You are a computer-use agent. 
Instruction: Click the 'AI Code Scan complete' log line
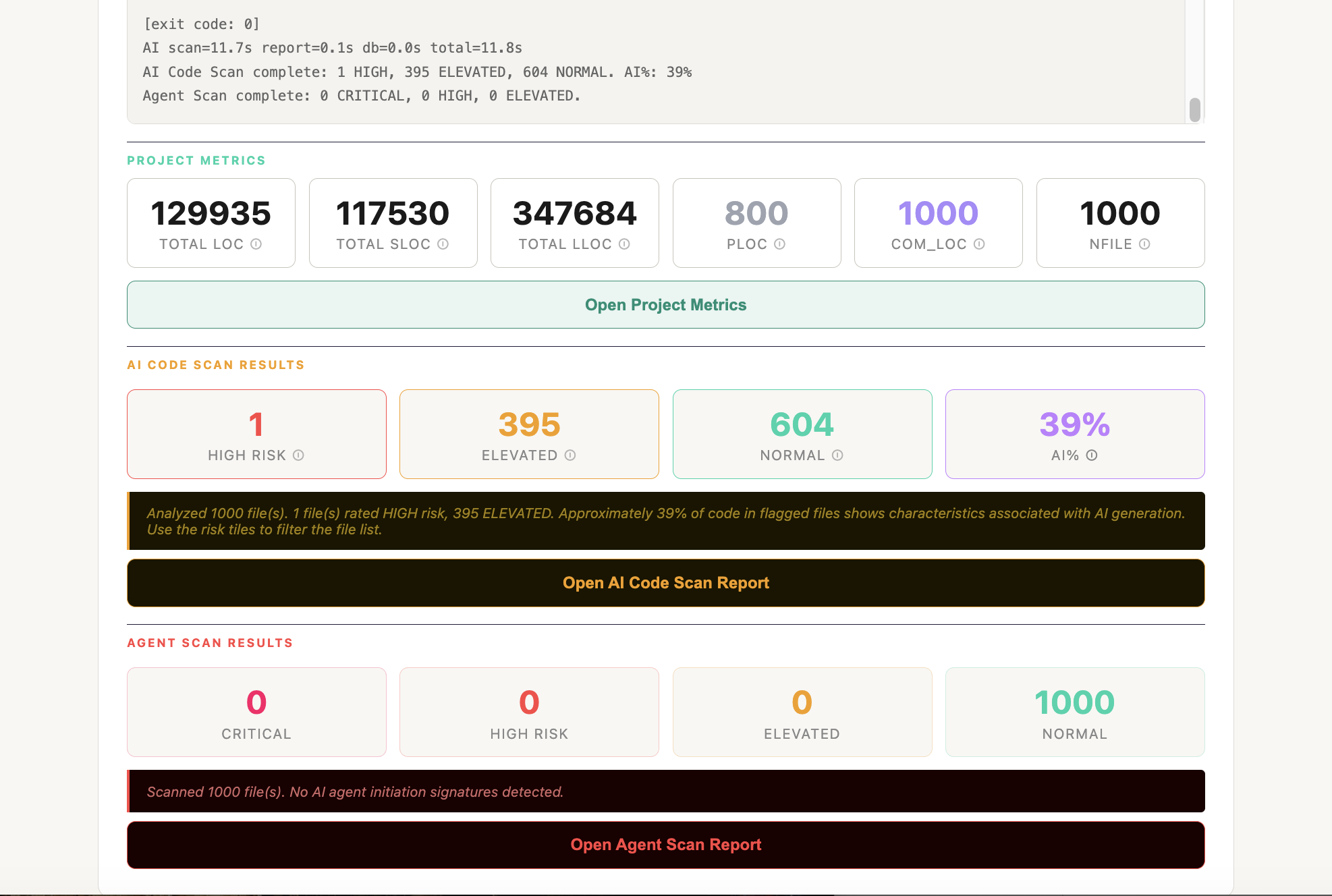(417, 72)
